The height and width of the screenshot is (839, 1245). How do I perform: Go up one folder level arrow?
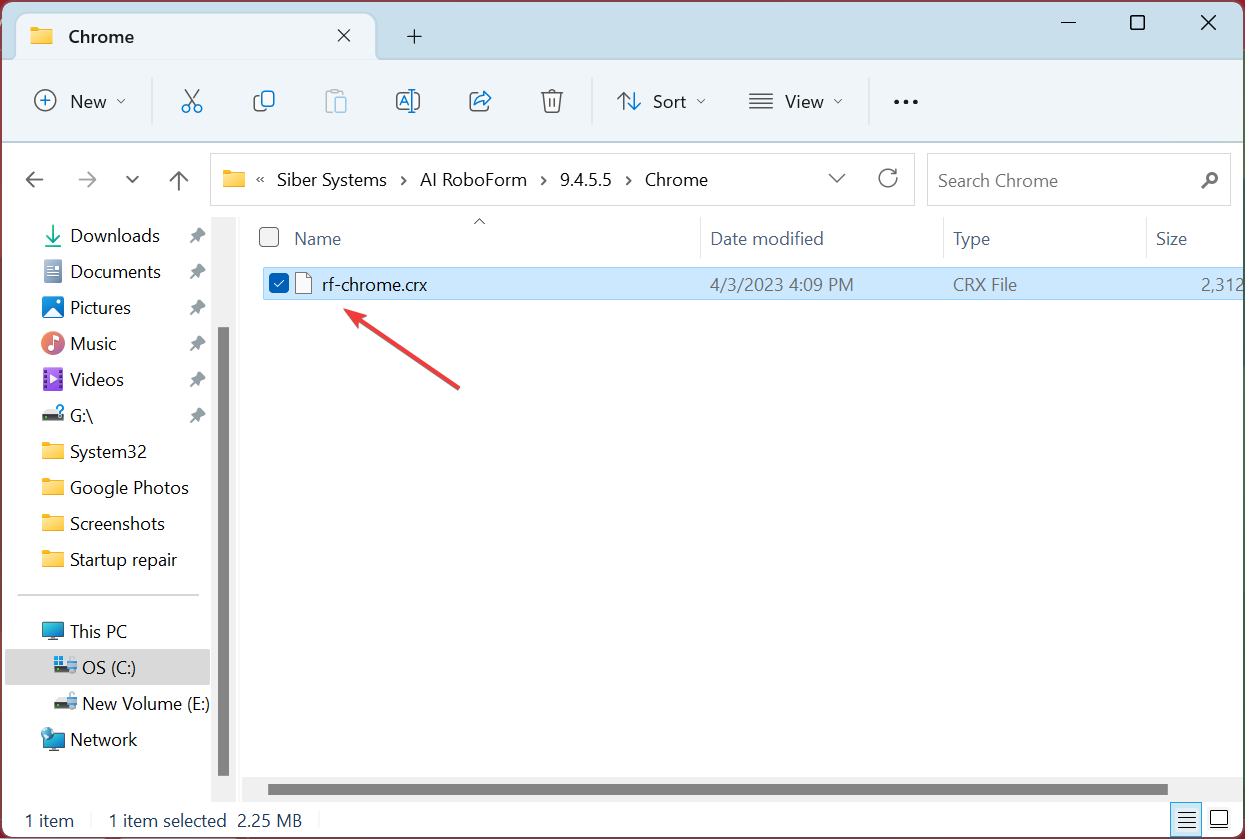coord(179,180)
